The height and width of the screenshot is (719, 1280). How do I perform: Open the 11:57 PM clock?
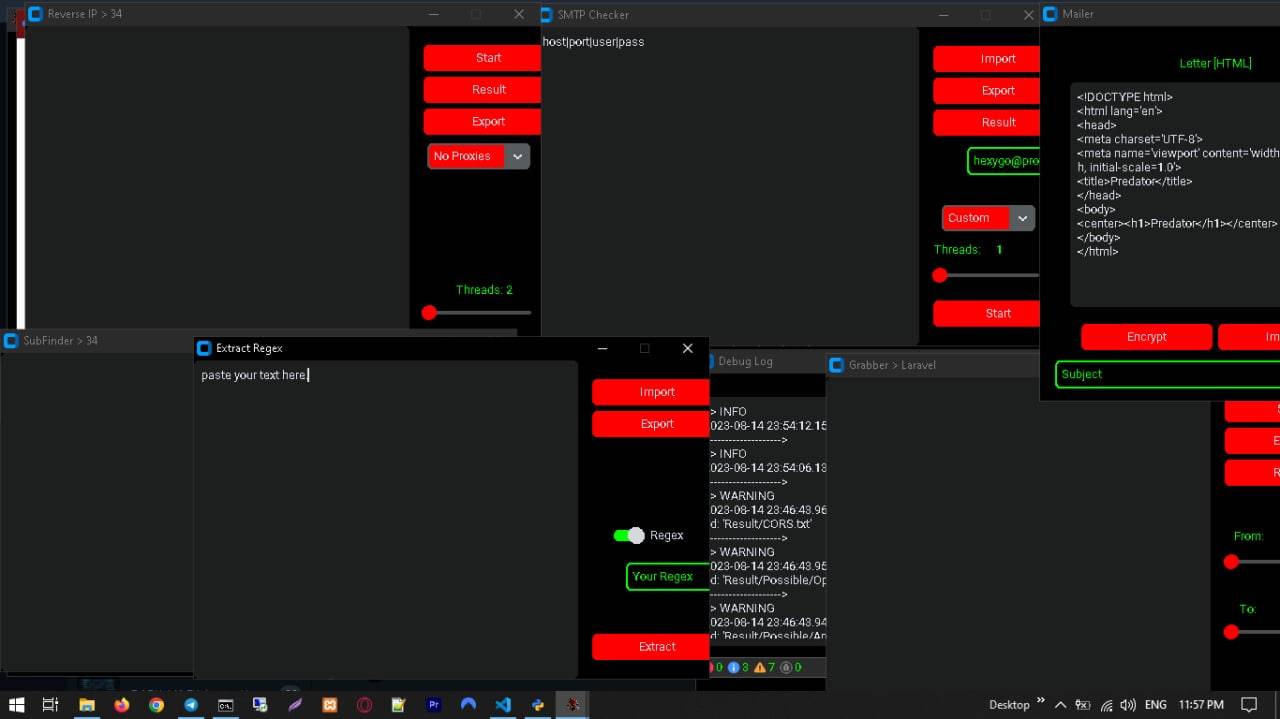tap(1201, 705)
